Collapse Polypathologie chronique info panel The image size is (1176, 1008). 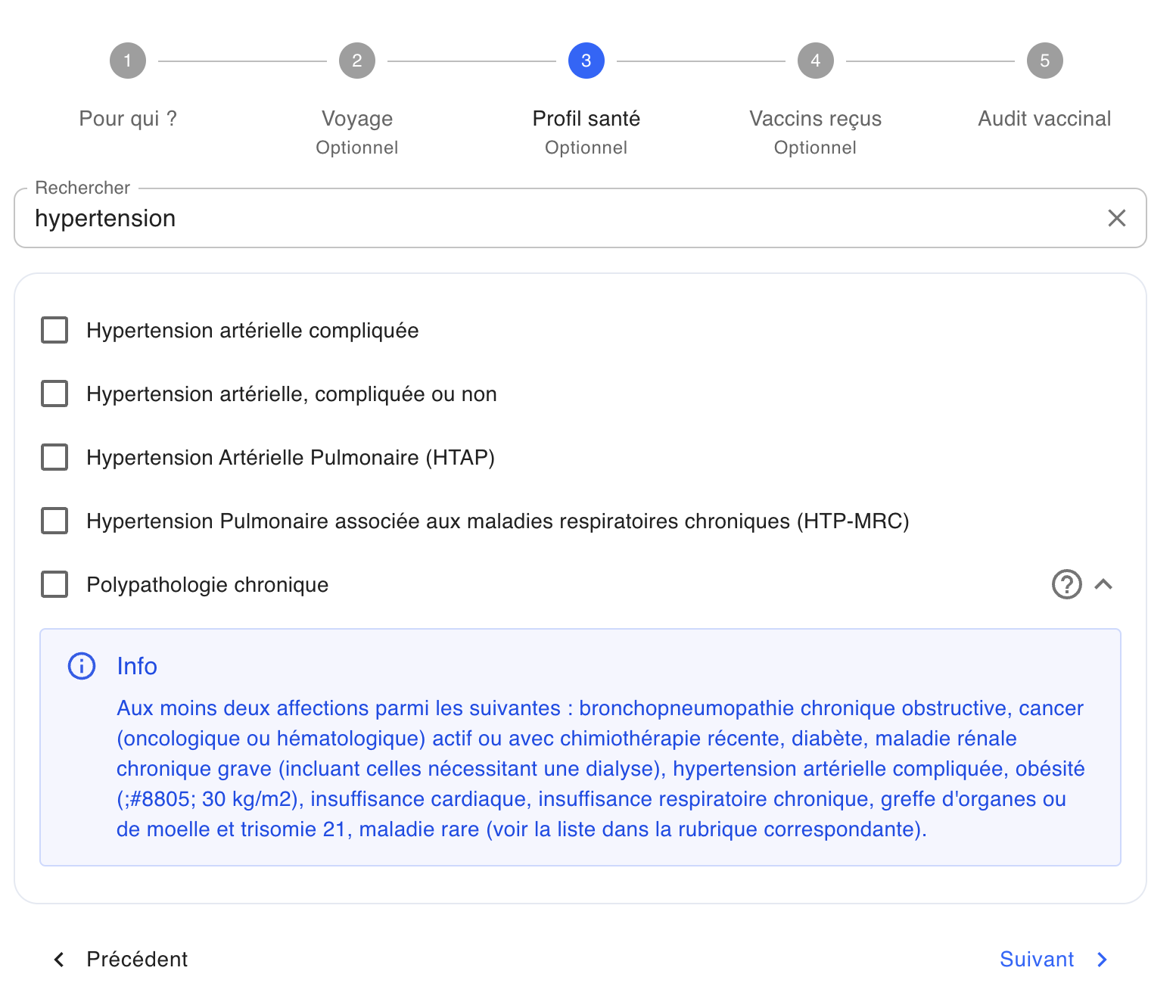pyautogui.click(x=1103, y=584)
